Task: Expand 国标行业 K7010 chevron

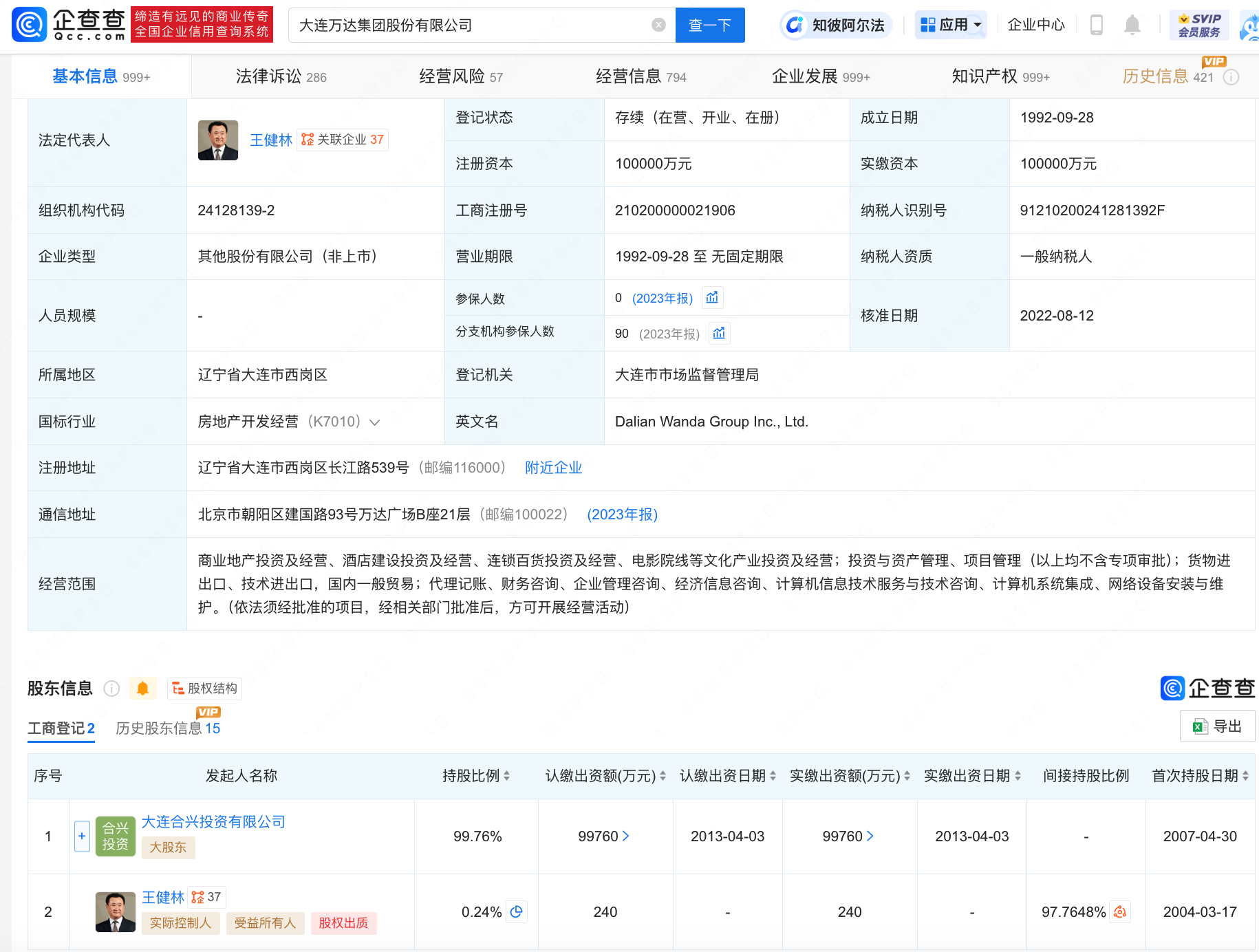Action: [x=375, y=422]
